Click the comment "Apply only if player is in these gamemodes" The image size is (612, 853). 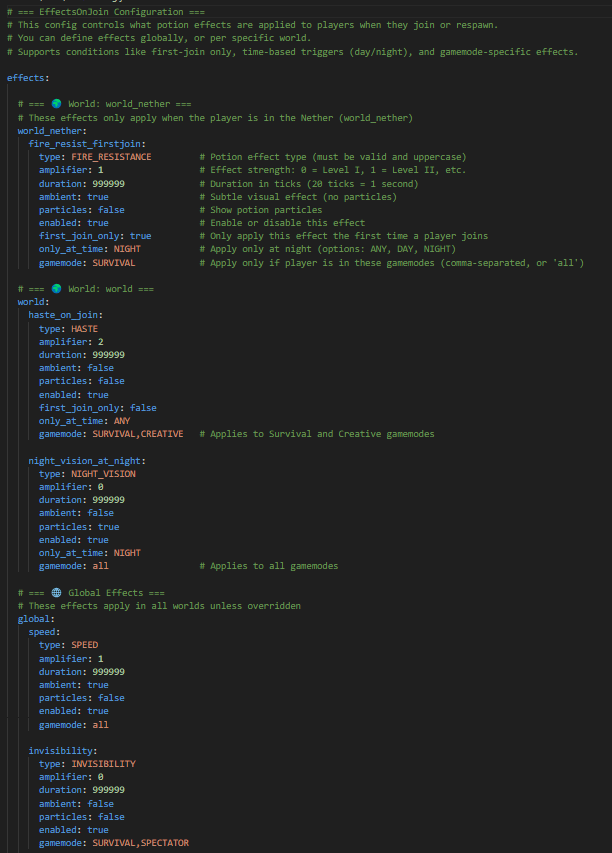click(392, 263)
